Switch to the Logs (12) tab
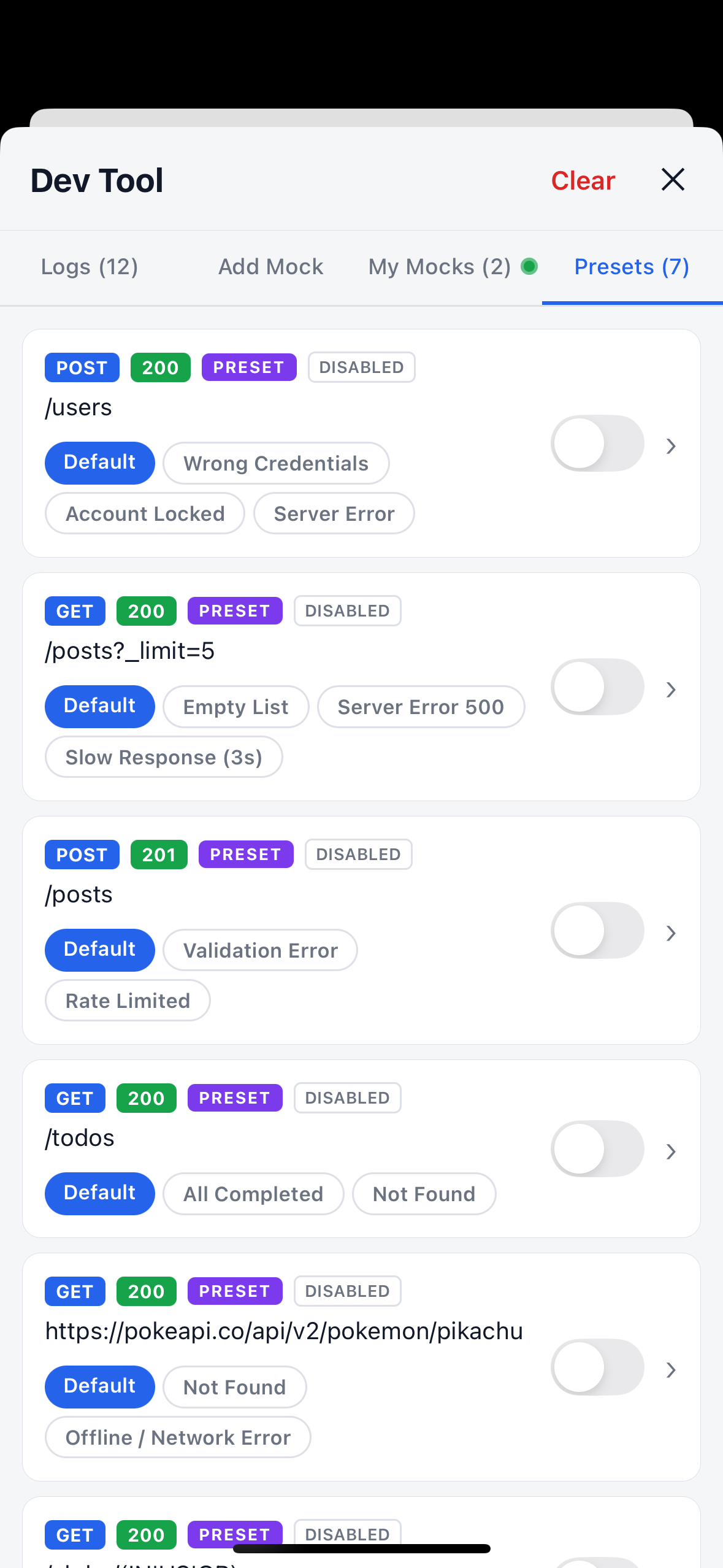 coord(90,267)
